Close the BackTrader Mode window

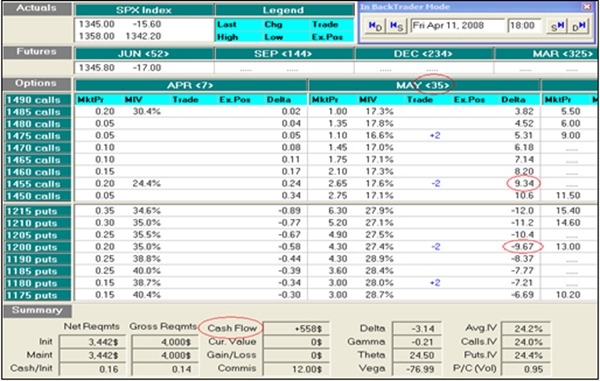pos(587,7)
